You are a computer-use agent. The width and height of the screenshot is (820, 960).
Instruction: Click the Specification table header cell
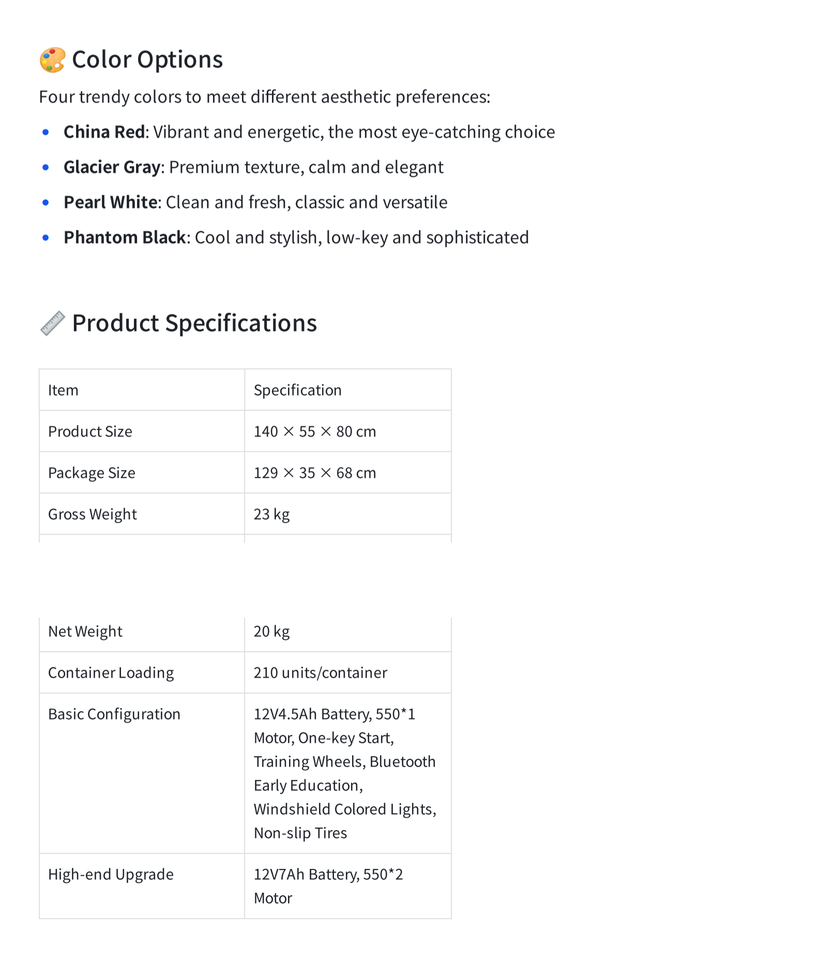point(348,390)
